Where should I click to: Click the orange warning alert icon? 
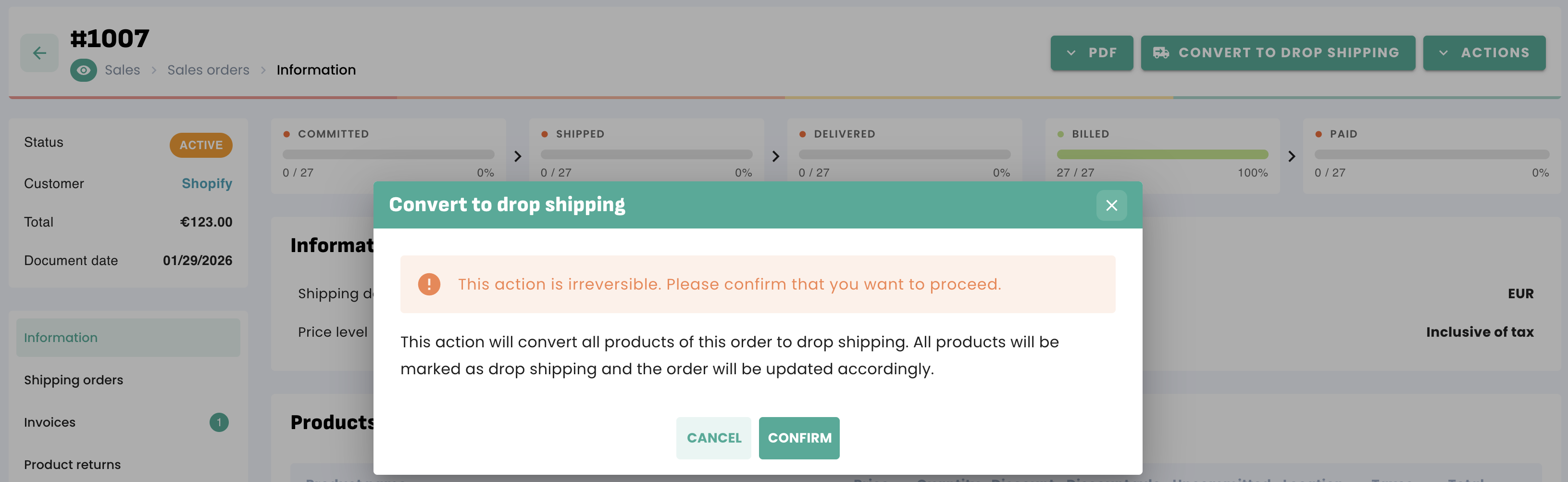click(428, 284)
